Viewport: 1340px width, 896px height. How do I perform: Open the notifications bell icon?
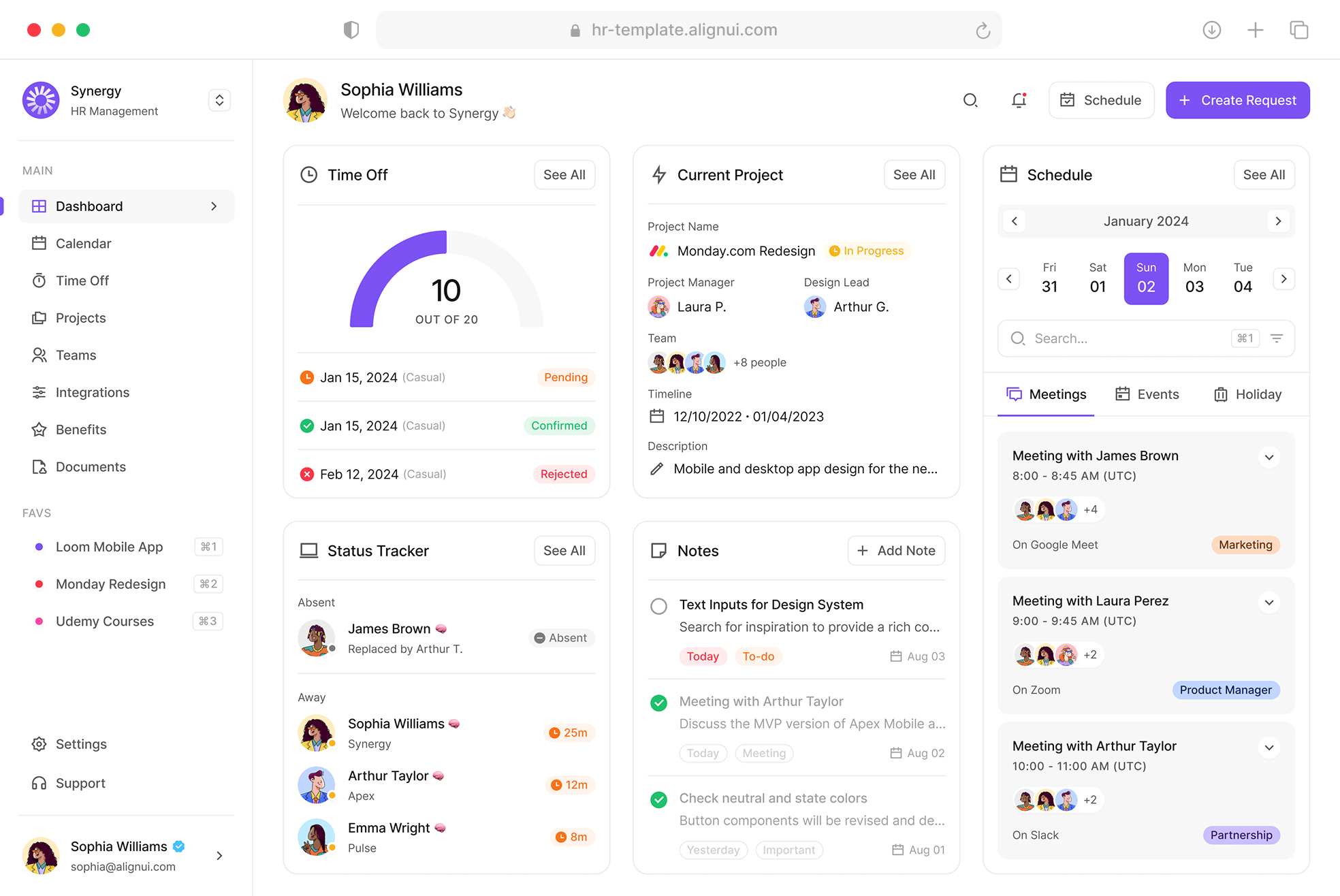1019,101
